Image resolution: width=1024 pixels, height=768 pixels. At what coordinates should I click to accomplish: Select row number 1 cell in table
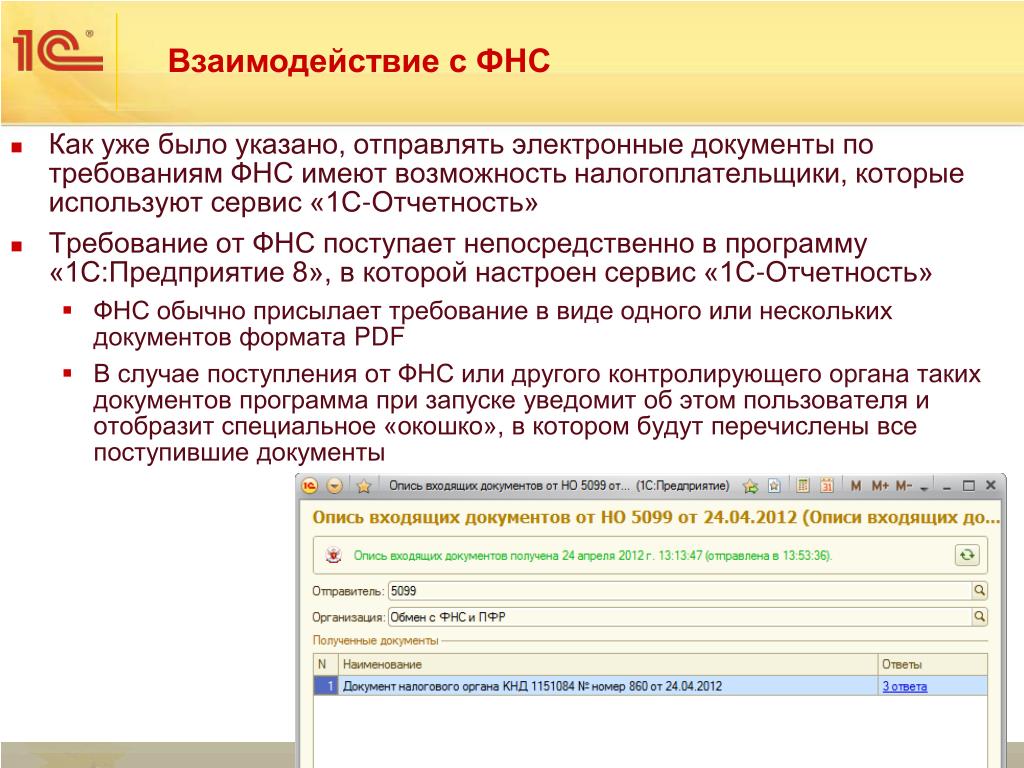tap(326, 686)
